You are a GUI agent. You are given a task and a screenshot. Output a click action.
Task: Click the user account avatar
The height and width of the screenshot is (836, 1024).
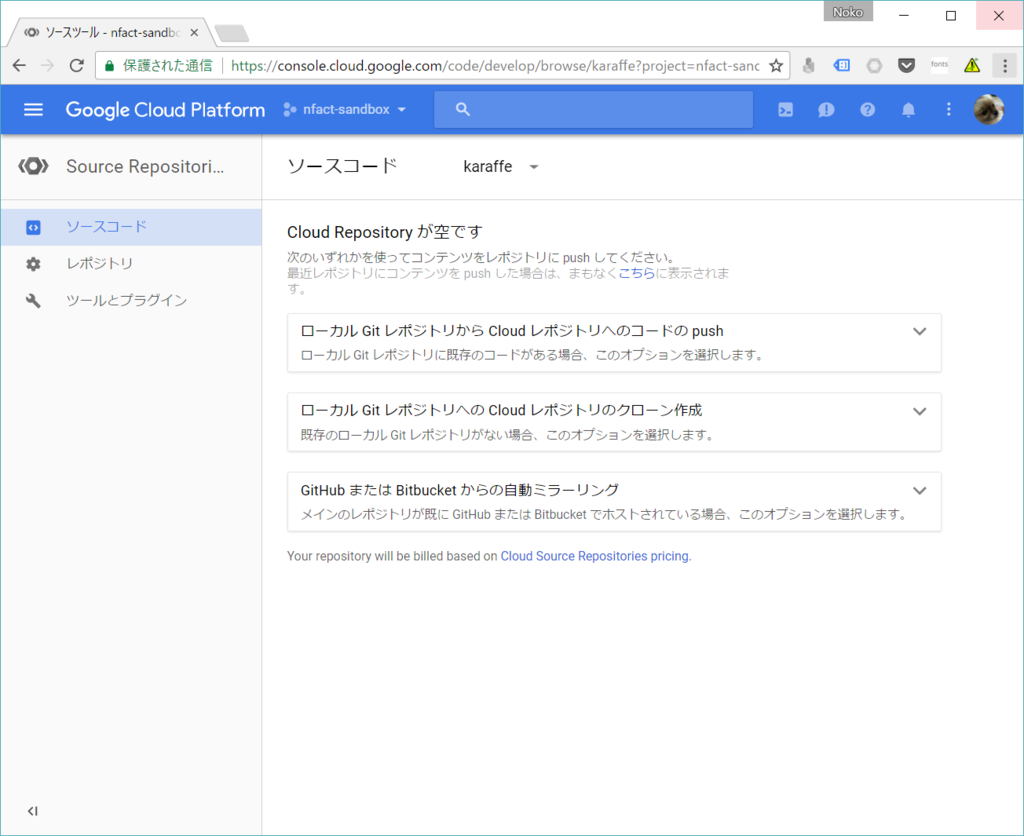[989, 110]
